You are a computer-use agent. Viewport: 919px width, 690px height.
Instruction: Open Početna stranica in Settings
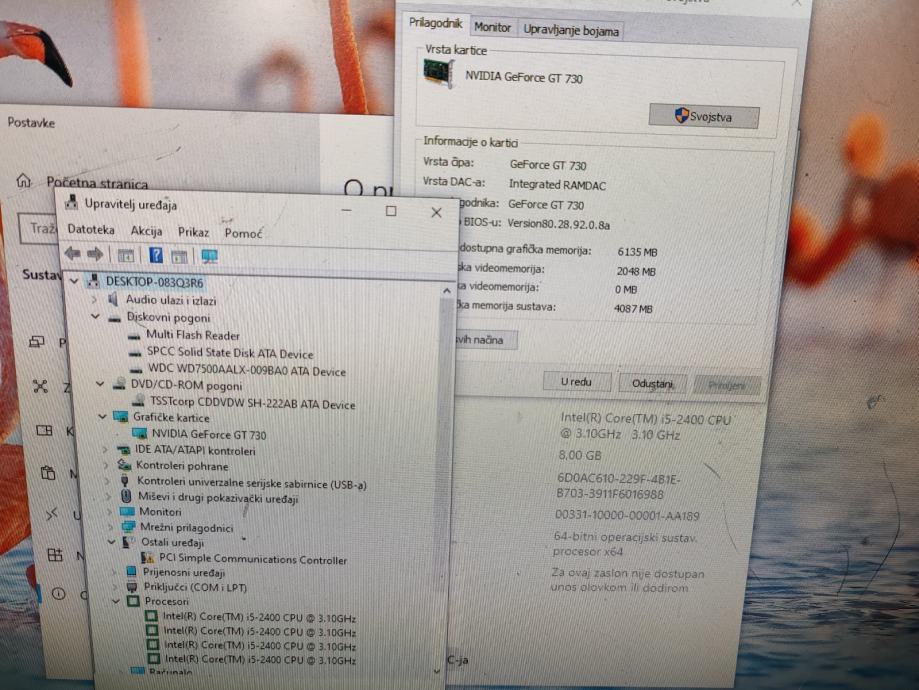click(97, 183)
